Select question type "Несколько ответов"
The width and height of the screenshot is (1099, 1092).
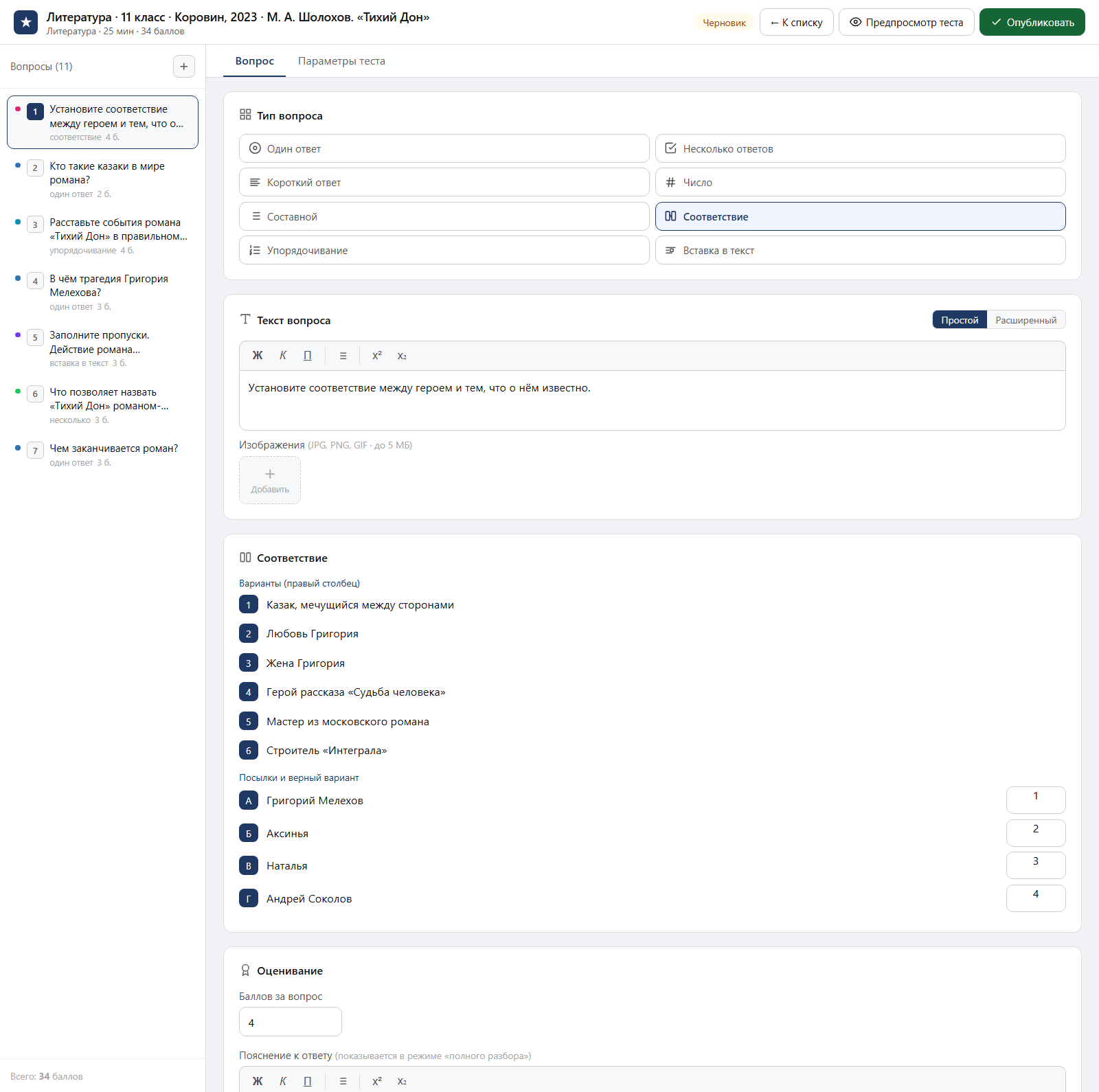[x=860, y=148]
